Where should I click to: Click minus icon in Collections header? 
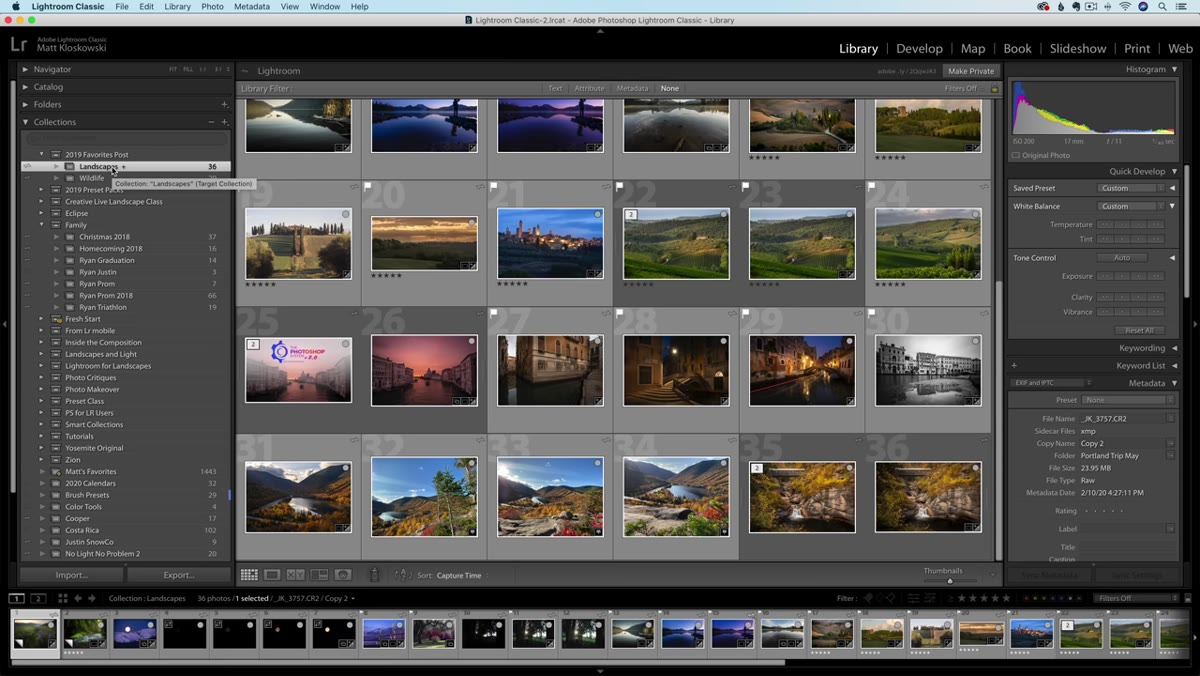pyautogui.click(x=211, y=122)
